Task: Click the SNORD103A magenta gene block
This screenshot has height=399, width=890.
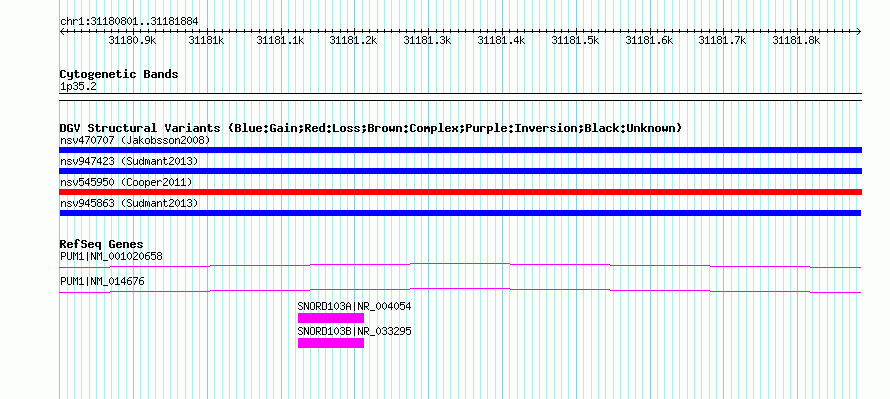Action: (331, 318)
